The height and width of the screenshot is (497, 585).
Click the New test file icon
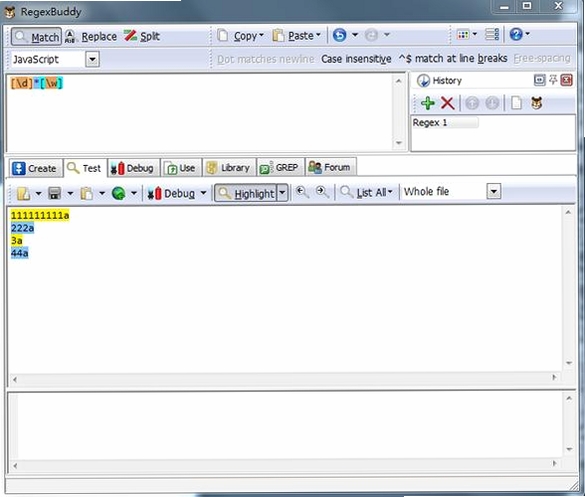23,194
